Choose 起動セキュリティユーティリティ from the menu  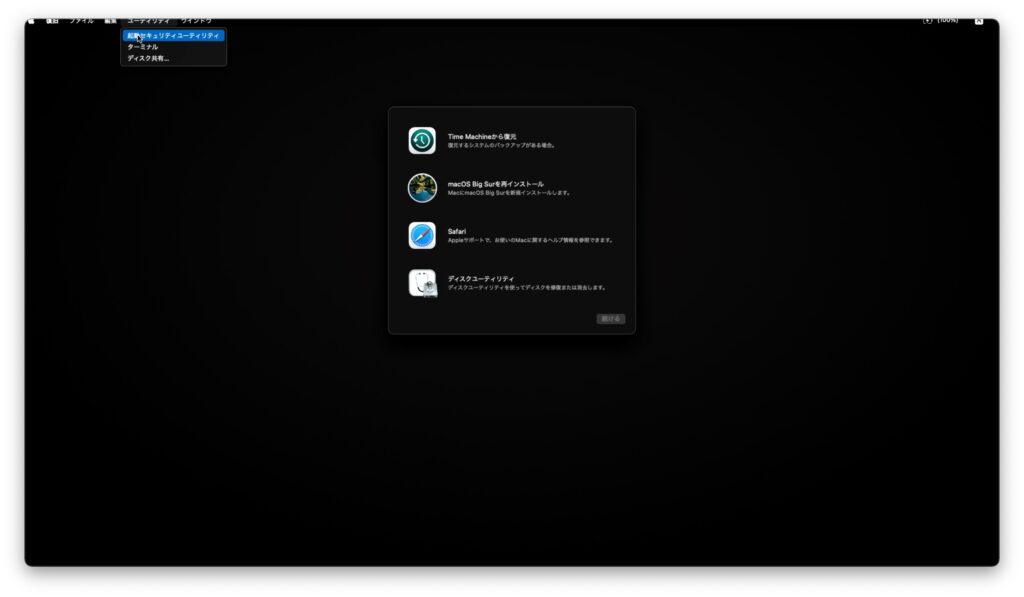pos(173,36)
